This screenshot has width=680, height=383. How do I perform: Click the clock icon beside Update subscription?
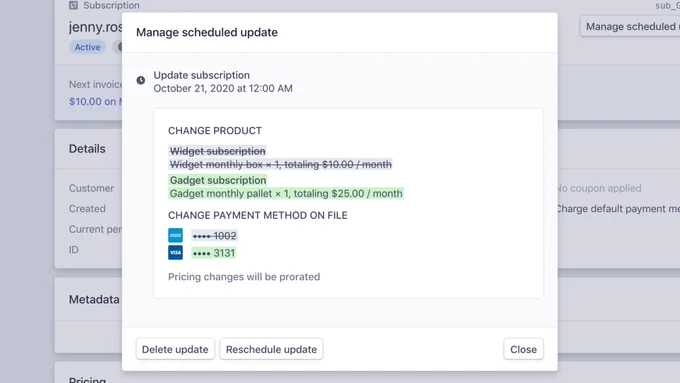pyautogui.click(x=141, y=80)
